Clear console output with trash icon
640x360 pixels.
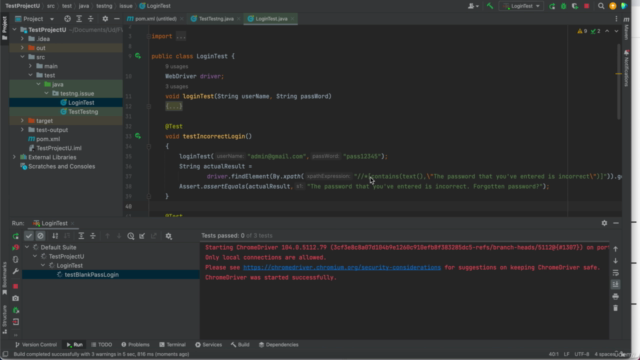coord(616,308)
